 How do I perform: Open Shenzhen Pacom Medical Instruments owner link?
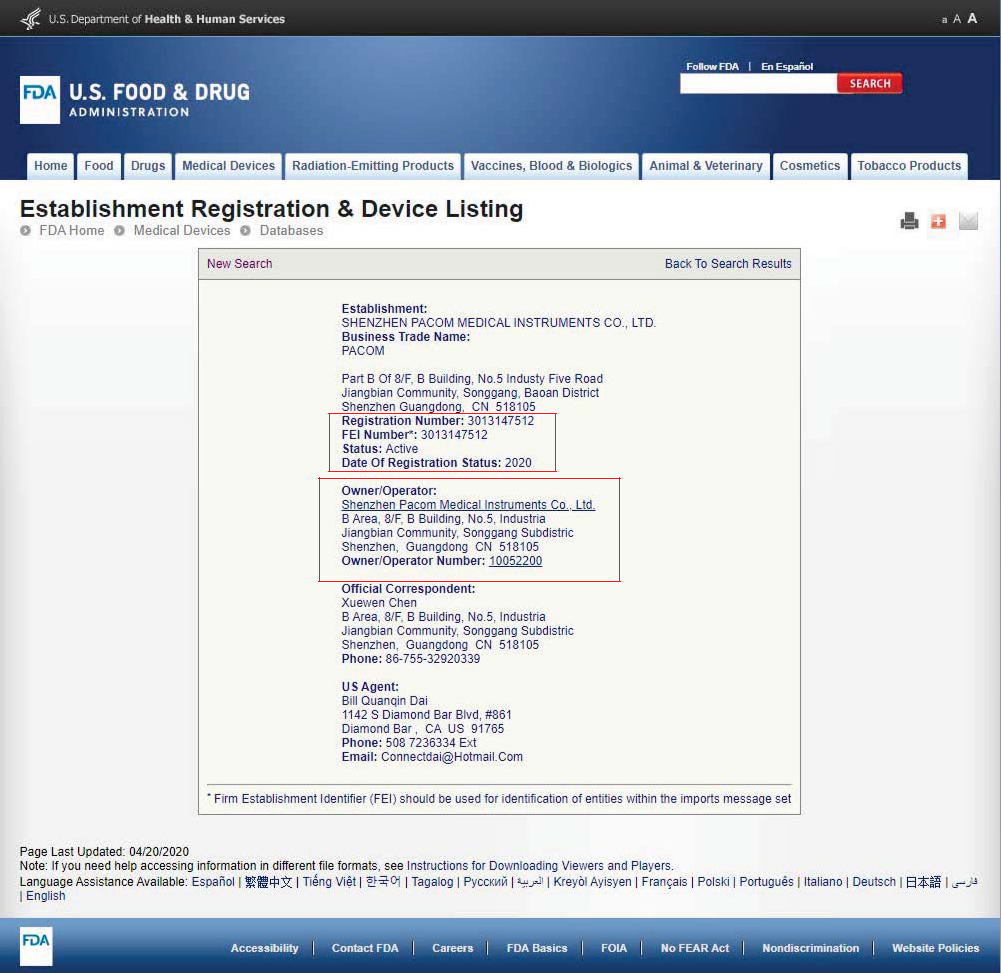[x=468, y=505]
